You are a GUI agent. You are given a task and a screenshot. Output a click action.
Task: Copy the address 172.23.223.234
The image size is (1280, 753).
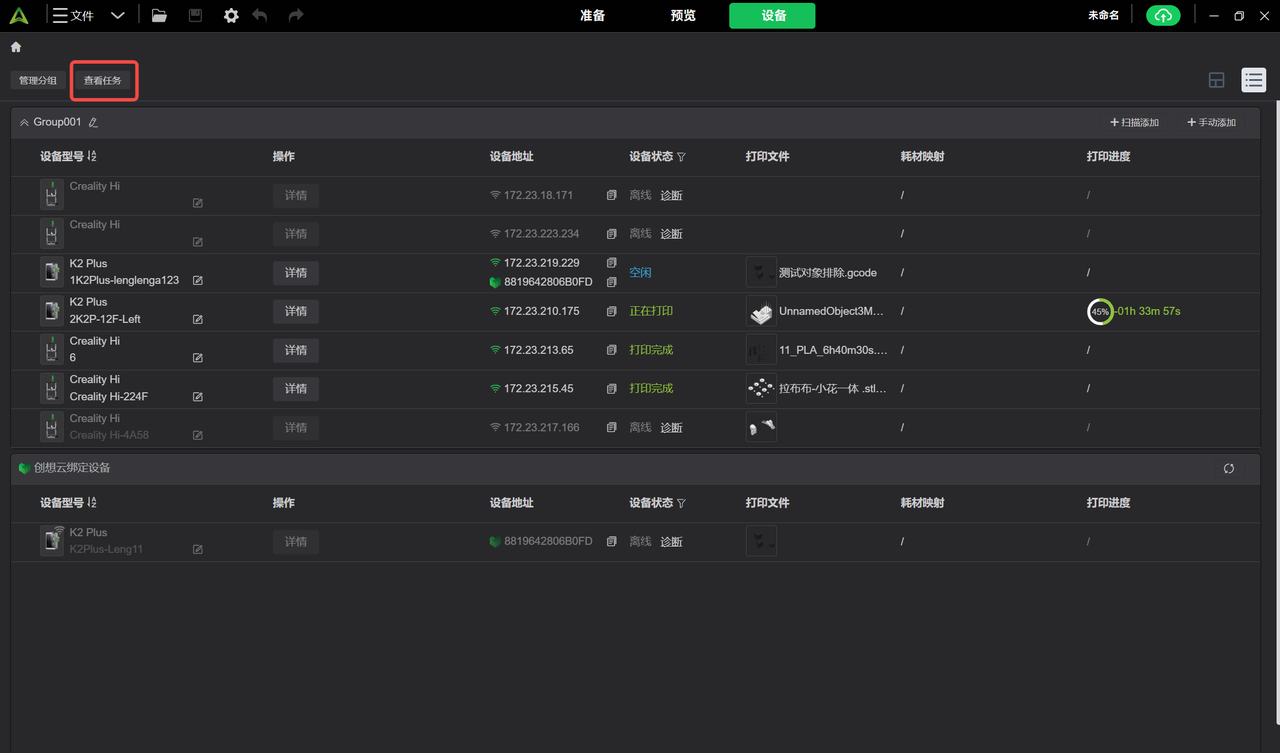tap(612, 234)
